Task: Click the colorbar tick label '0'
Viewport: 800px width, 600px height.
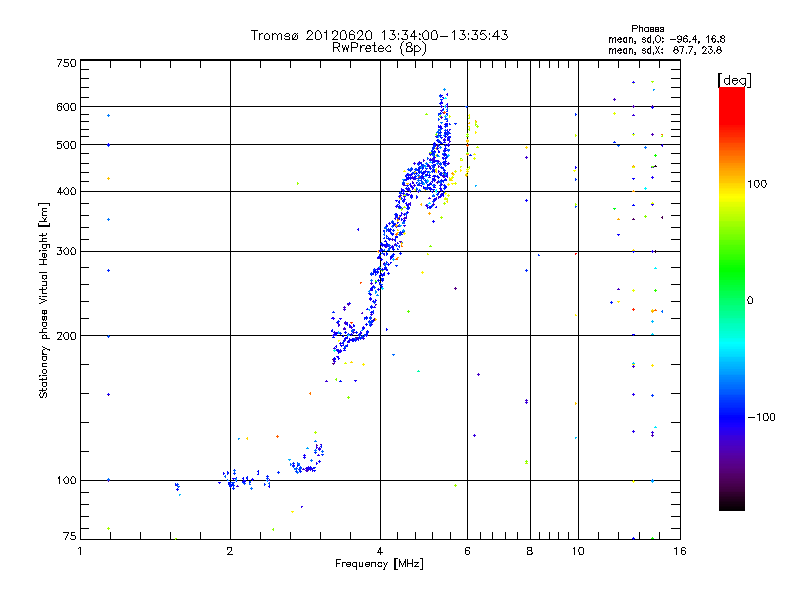Action: click(x=750, y=301)
